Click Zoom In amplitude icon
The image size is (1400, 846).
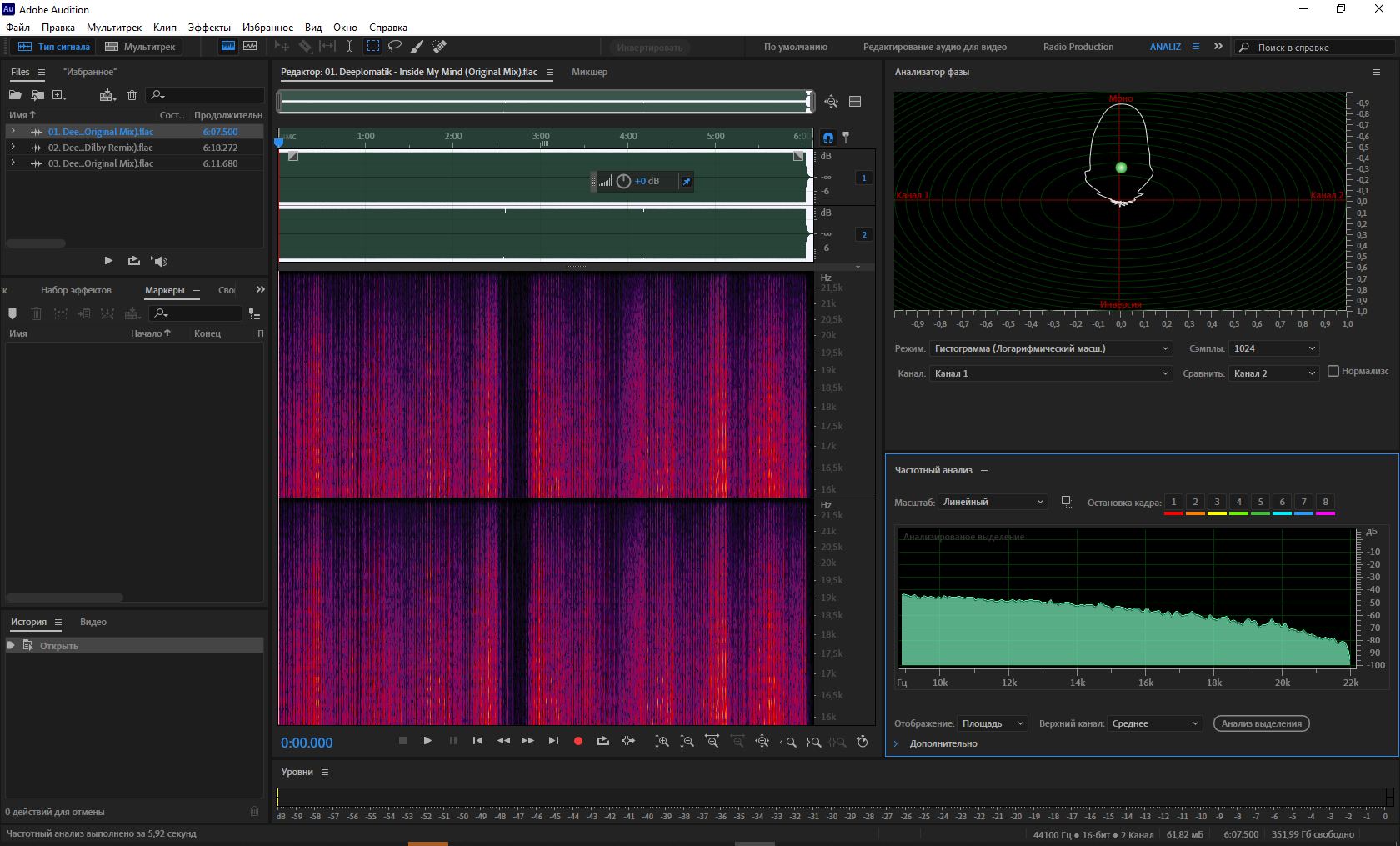coord(662,741)
